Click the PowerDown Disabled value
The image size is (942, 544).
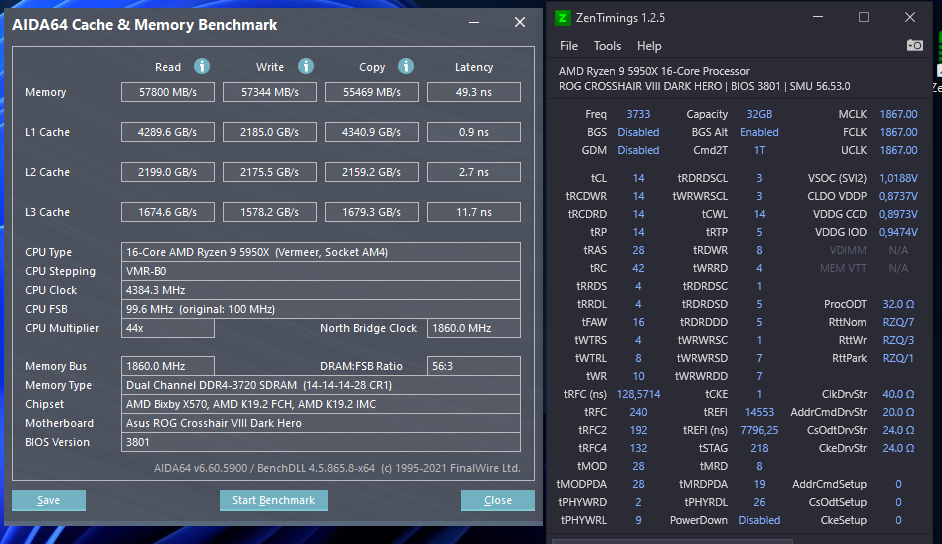click(759, 520)
